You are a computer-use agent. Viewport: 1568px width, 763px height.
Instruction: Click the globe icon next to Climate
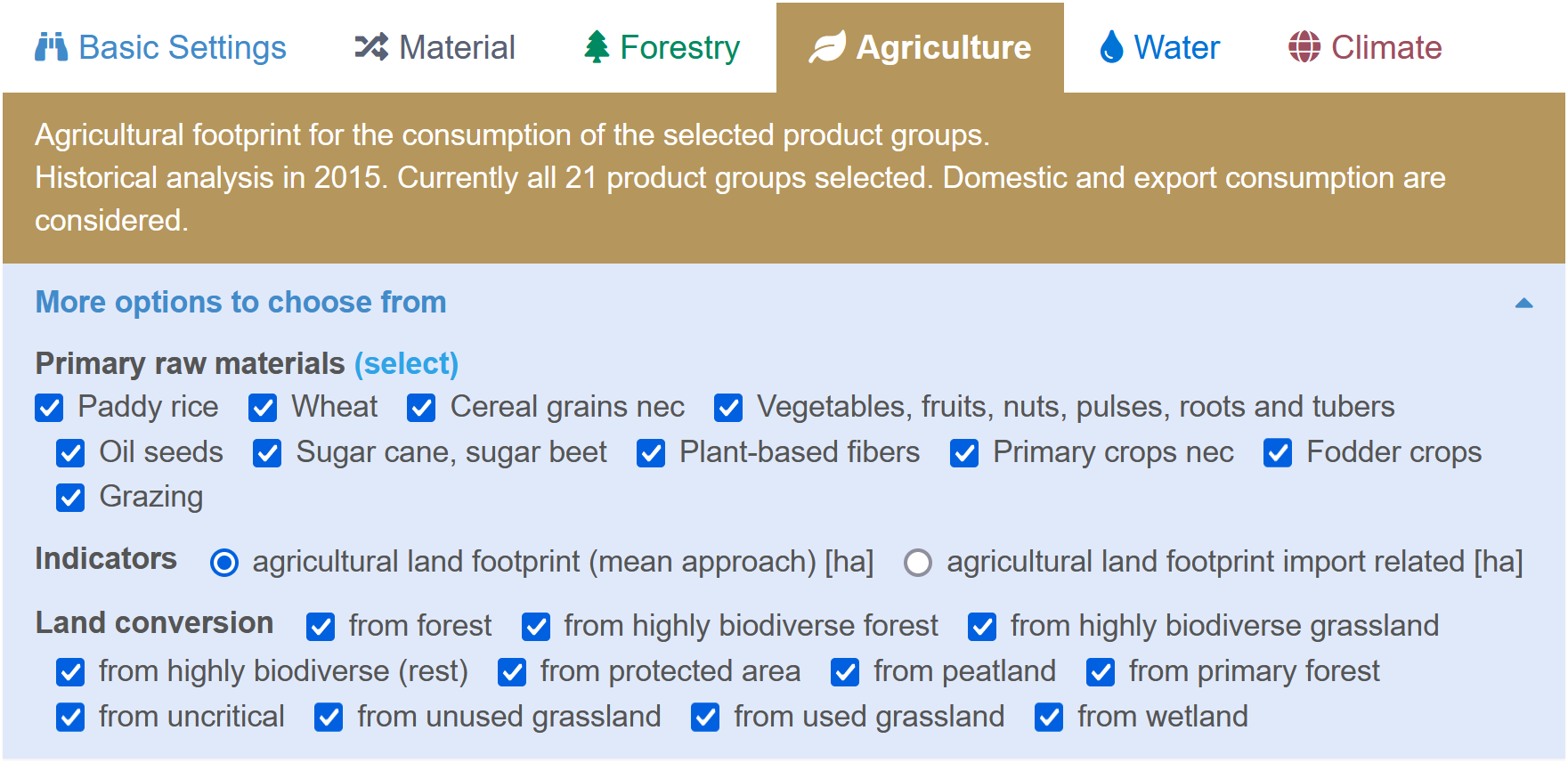[1304, 47]
